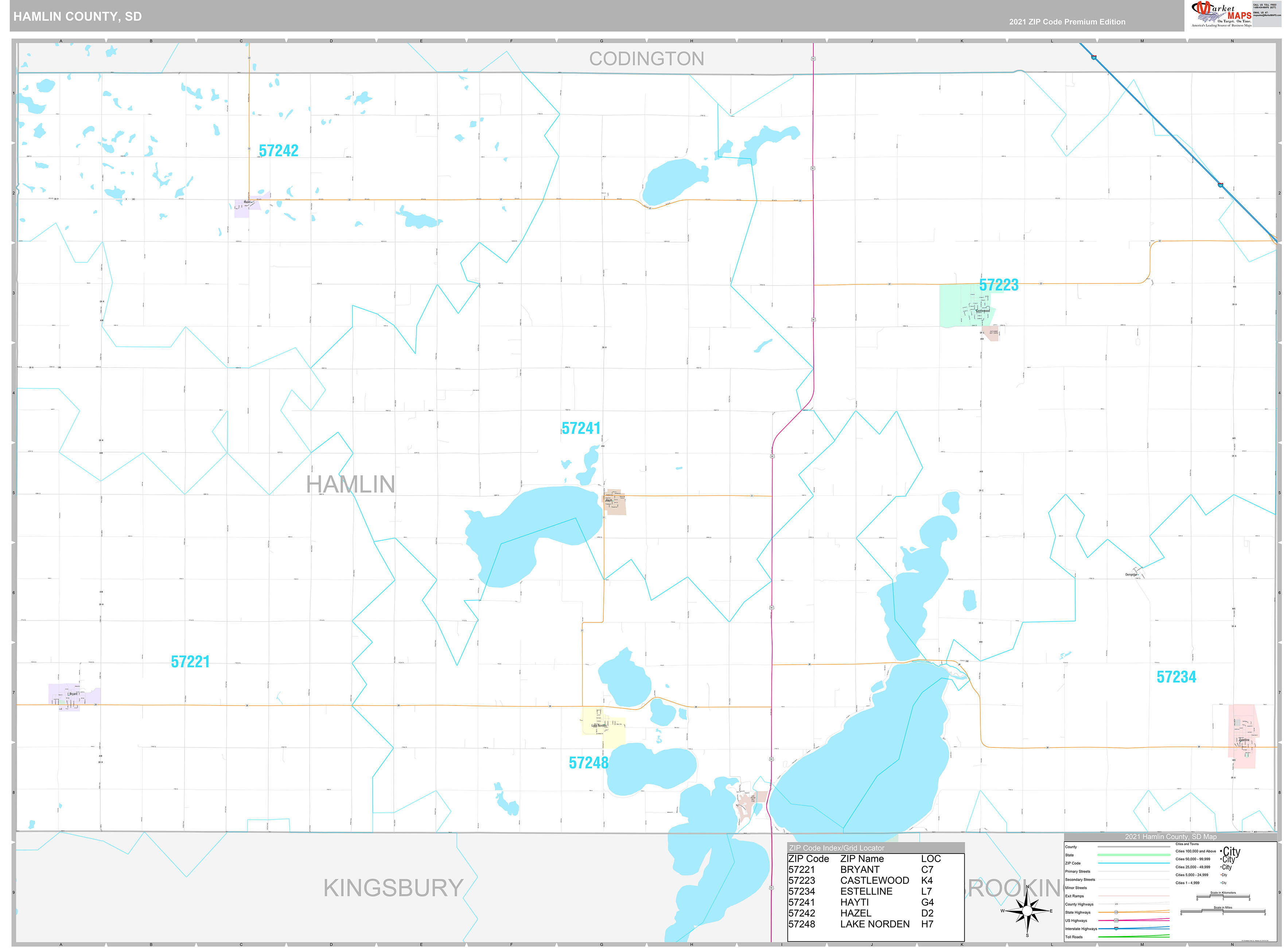The height and width of the screenshot is (948, 1288).
Task: Select the 57241 ZIP code label on the map
Action: [582, 428]
